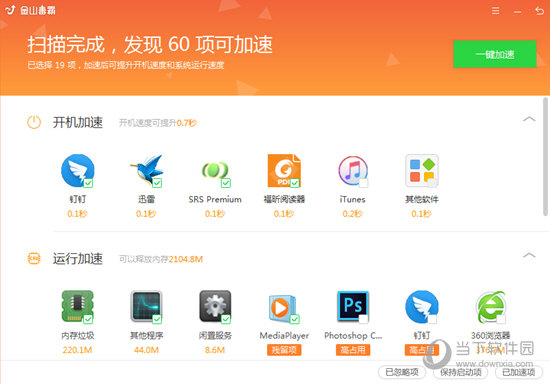Check the 其他软件 checkbox
The width and height of the screenshot is (550, 384).
tap(432, 183)
